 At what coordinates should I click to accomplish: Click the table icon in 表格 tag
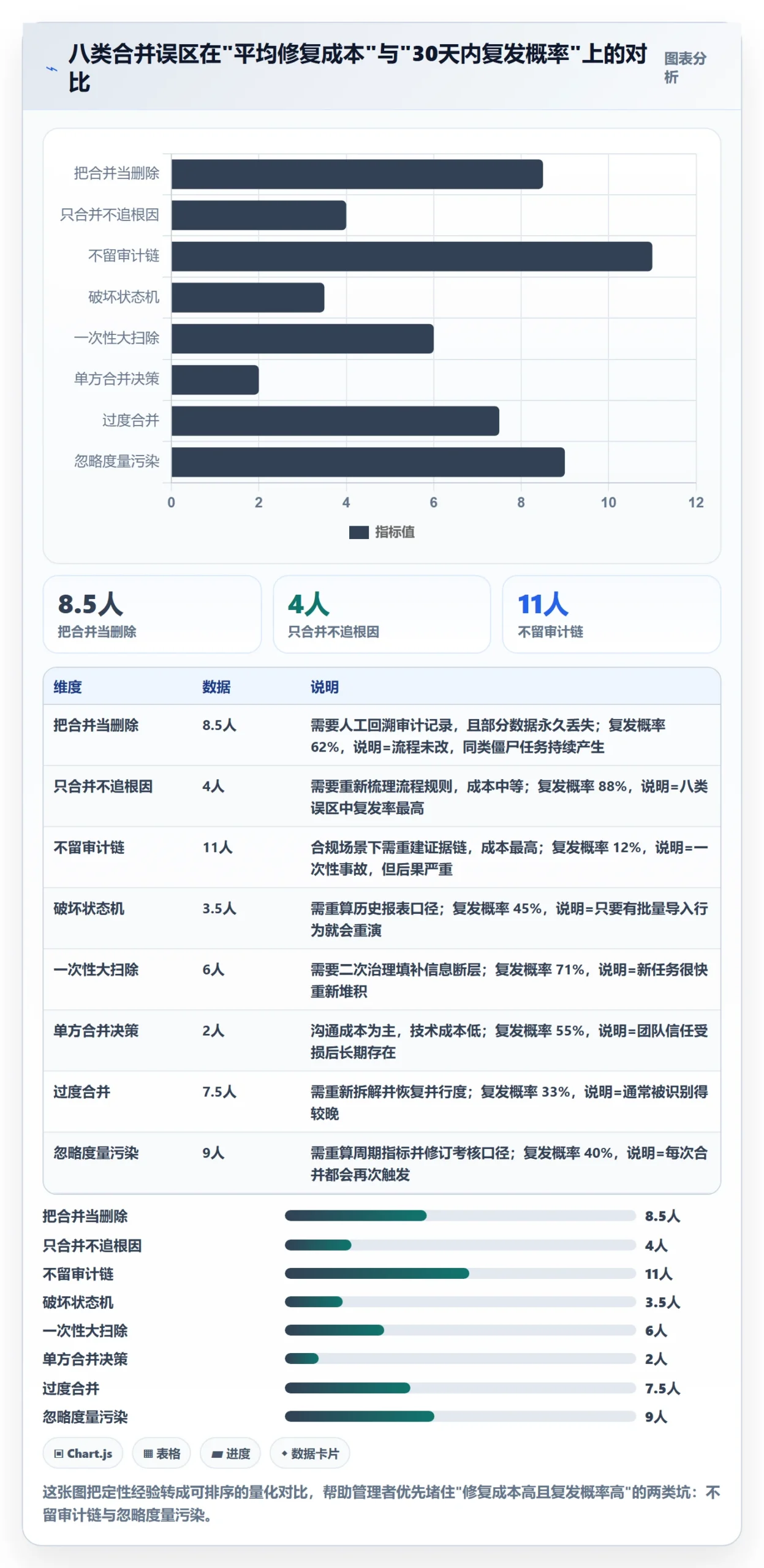coord(148,1453)
